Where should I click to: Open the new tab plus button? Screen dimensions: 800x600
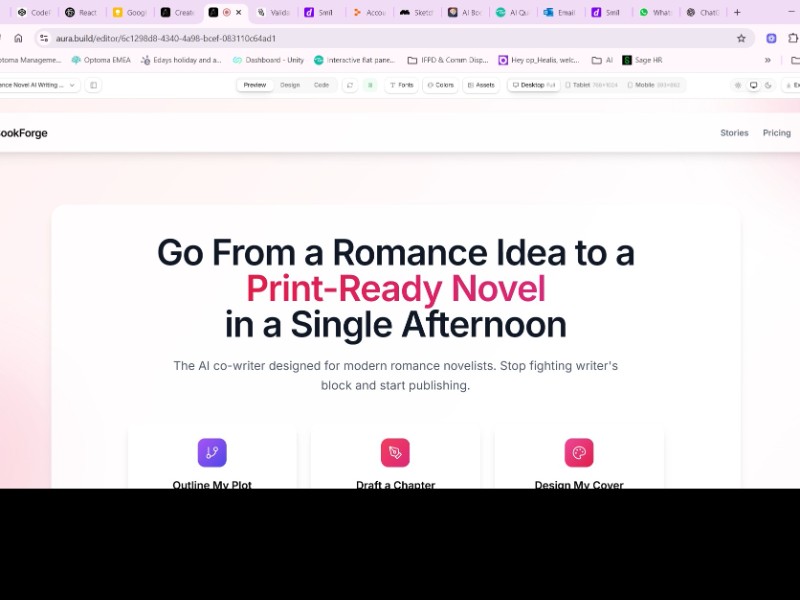click(737, 12)
